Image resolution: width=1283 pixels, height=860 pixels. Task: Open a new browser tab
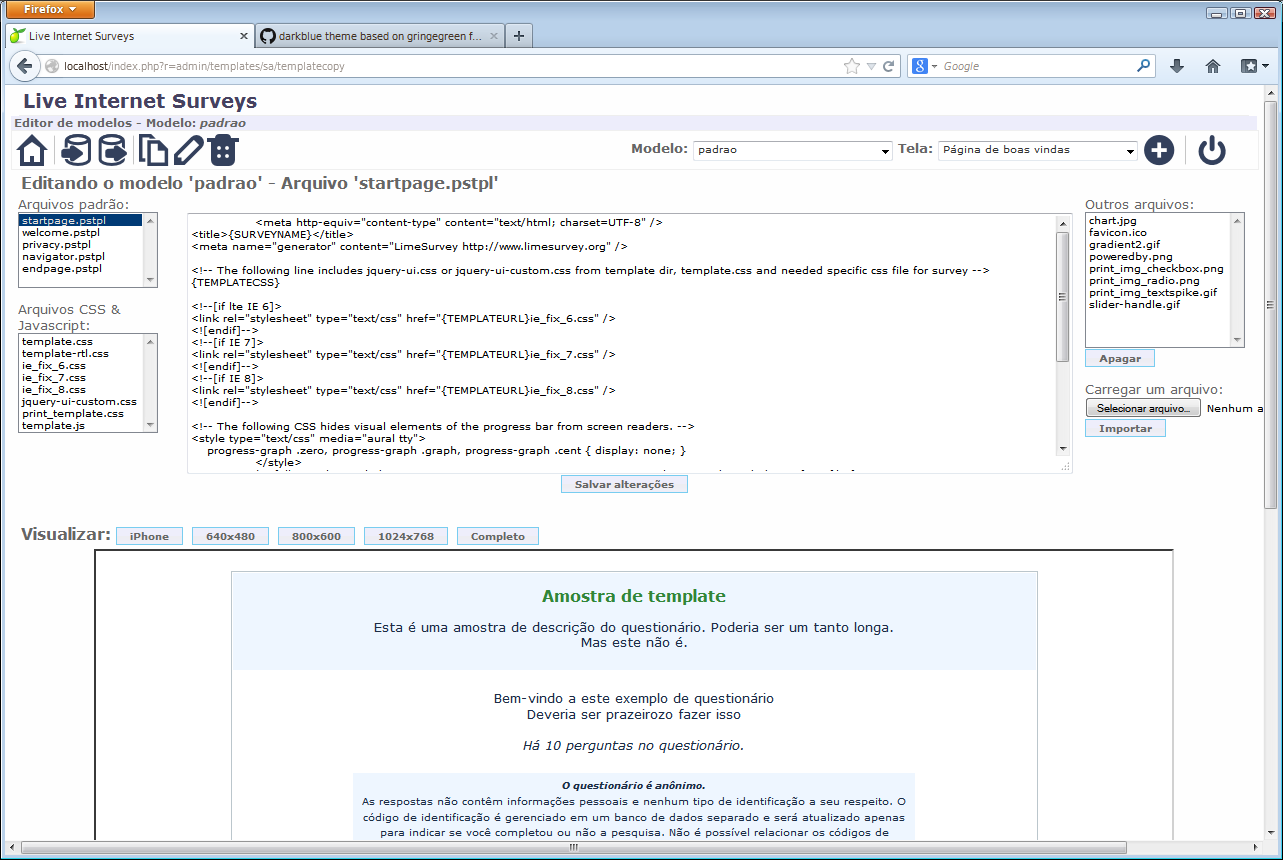(518, 36)
